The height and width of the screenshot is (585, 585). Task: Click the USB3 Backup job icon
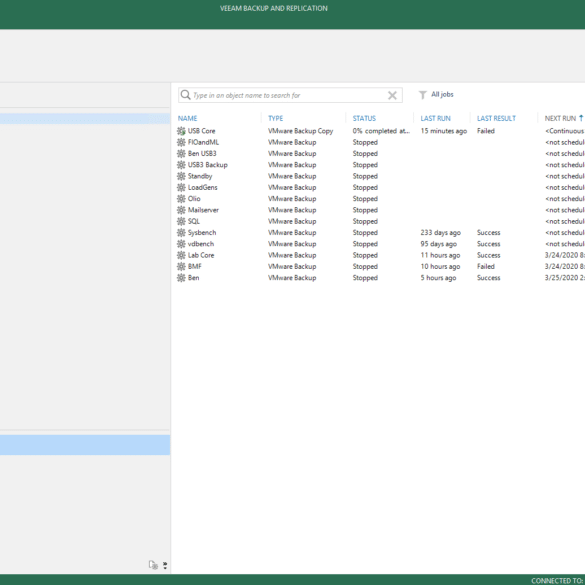181,165
